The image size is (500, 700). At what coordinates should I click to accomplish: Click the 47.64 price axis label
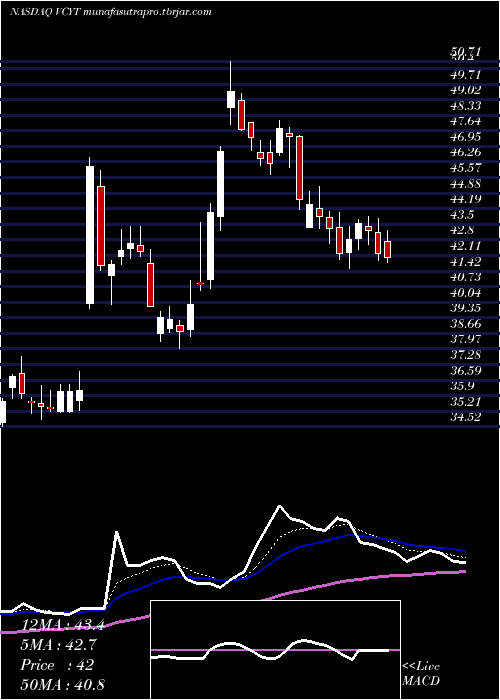click(x=465, y=121)
